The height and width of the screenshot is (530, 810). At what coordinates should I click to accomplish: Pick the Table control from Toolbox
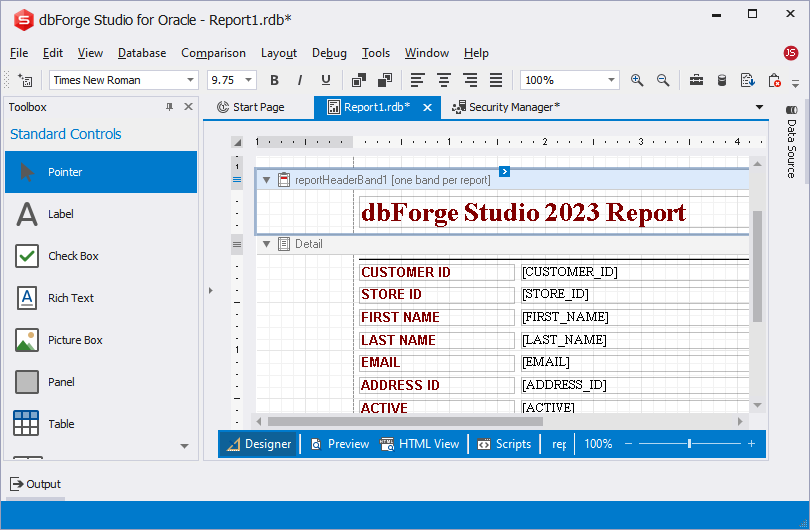click(60, 424)
